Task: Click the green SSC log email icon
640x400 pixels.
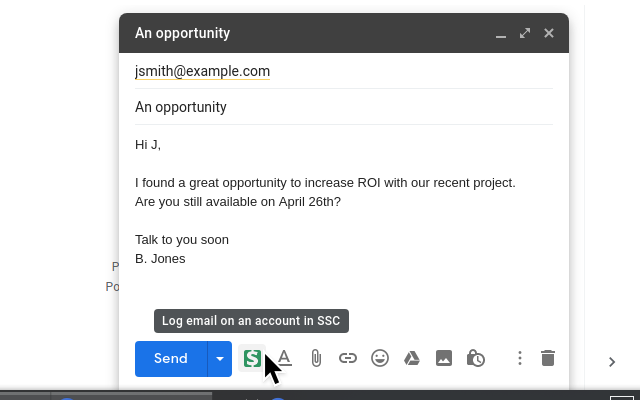Action: tap(252, 358)
